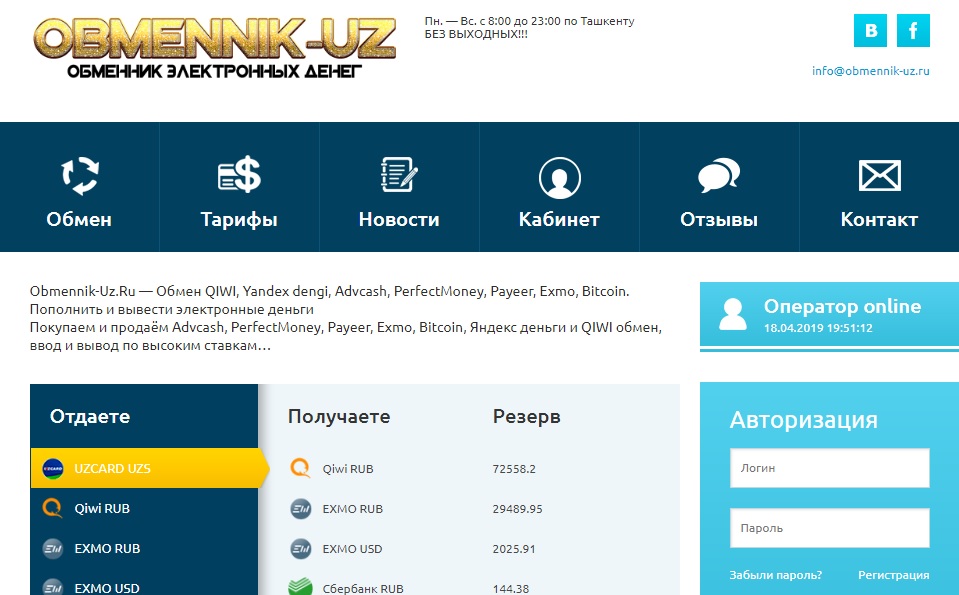Click the Оператор online heading
The width and height of the screenshot is (959, 595).
[x=842, y=306]
